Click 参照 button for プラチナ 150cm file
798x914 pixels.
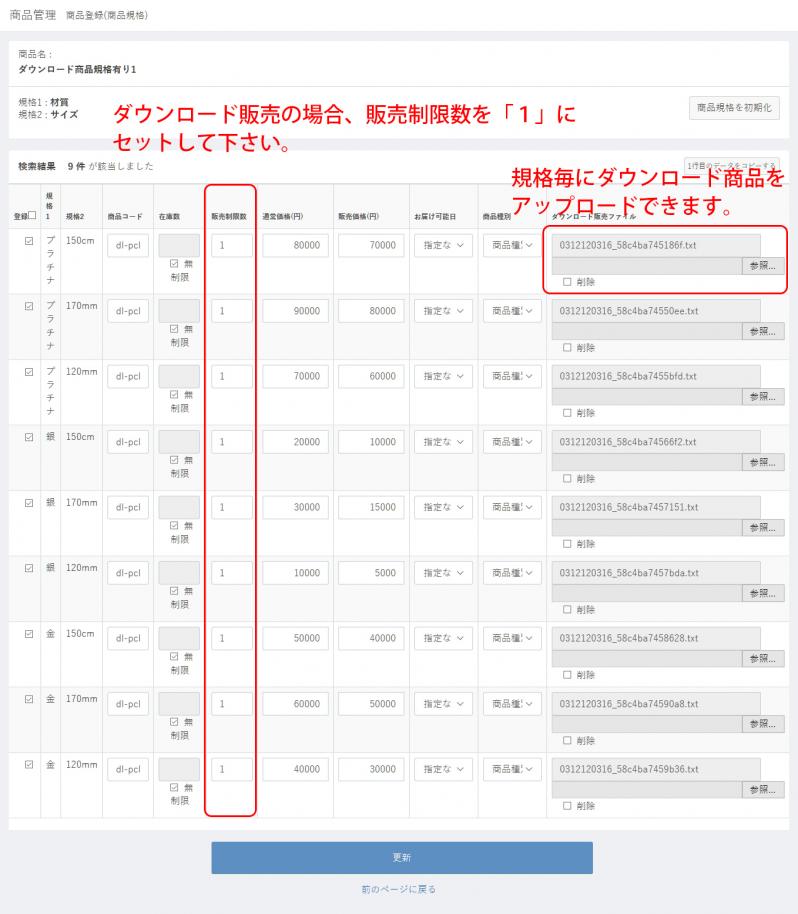click(763, 265)
